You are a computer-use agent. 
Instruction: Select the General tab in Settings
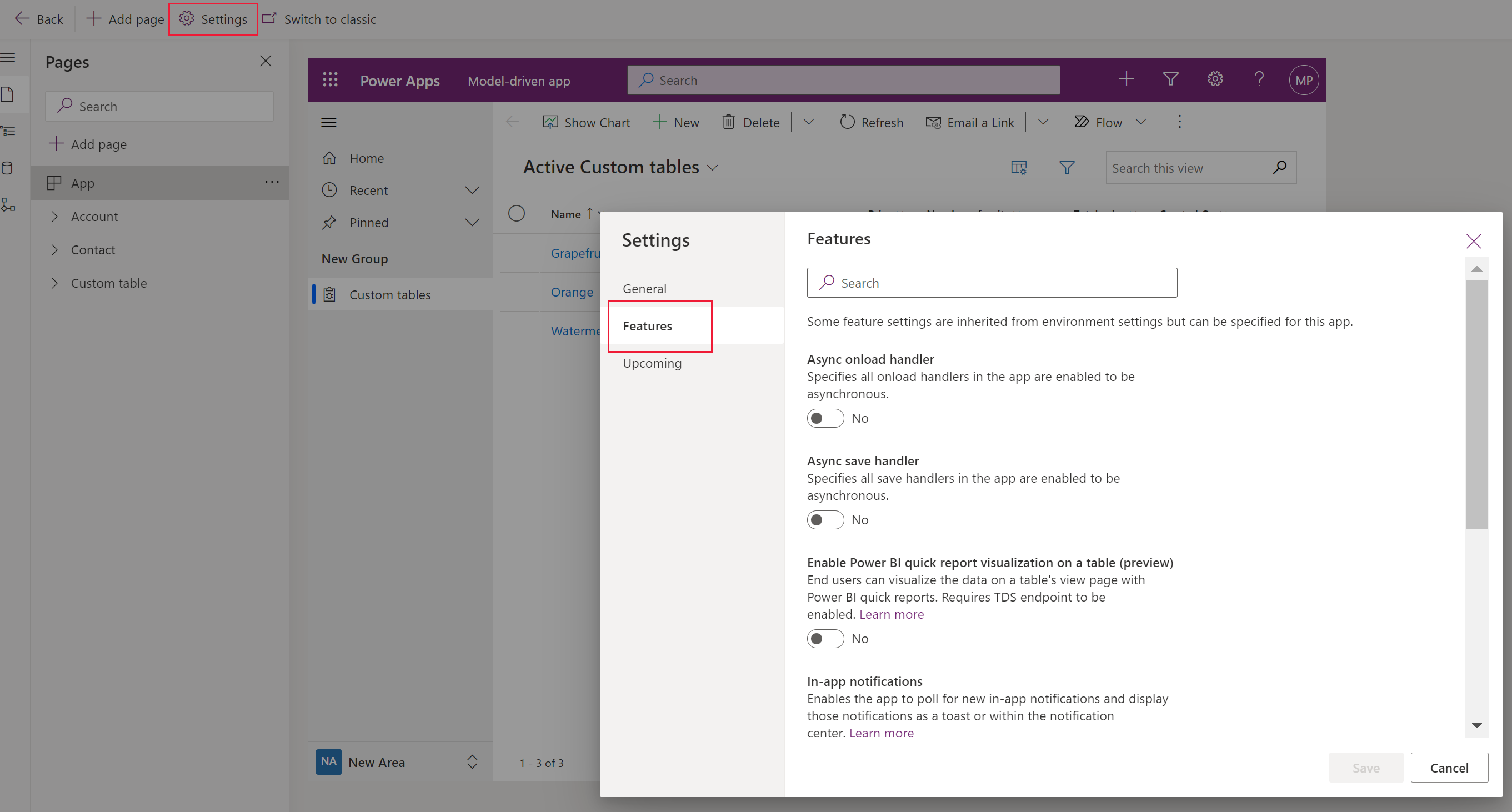[x=644, y=288]
